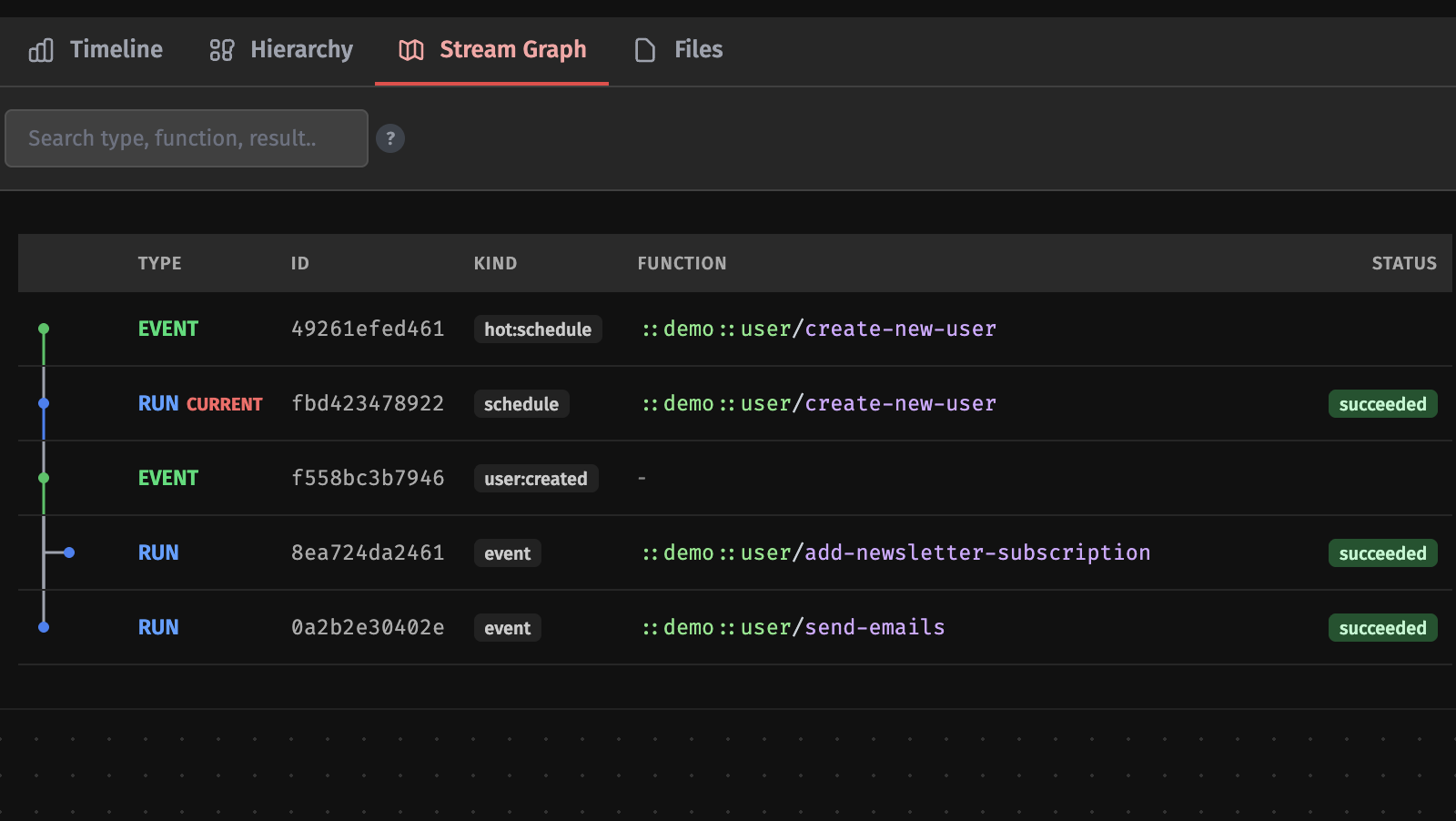Click the document icon next to Files
The image size is (1456, 821).
click(645, 50)
